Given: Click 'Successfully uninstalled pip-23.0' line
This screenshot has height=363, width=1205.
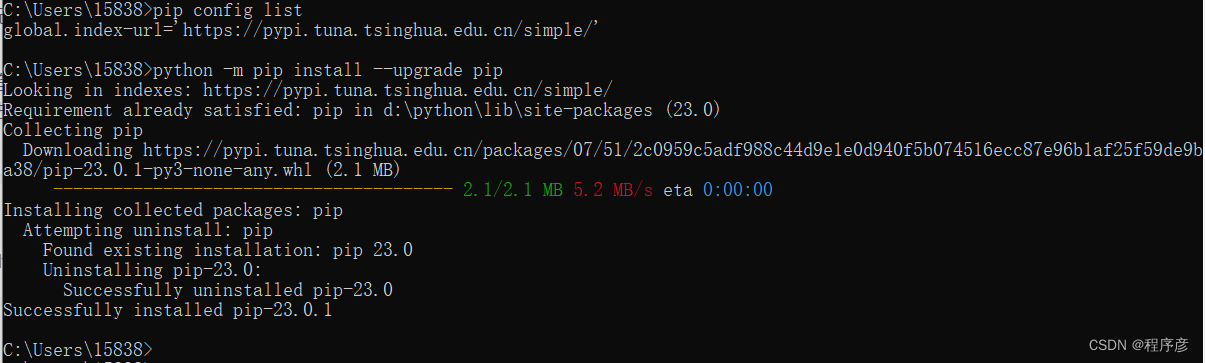Looking at the screenshot, I should [227, 290].
